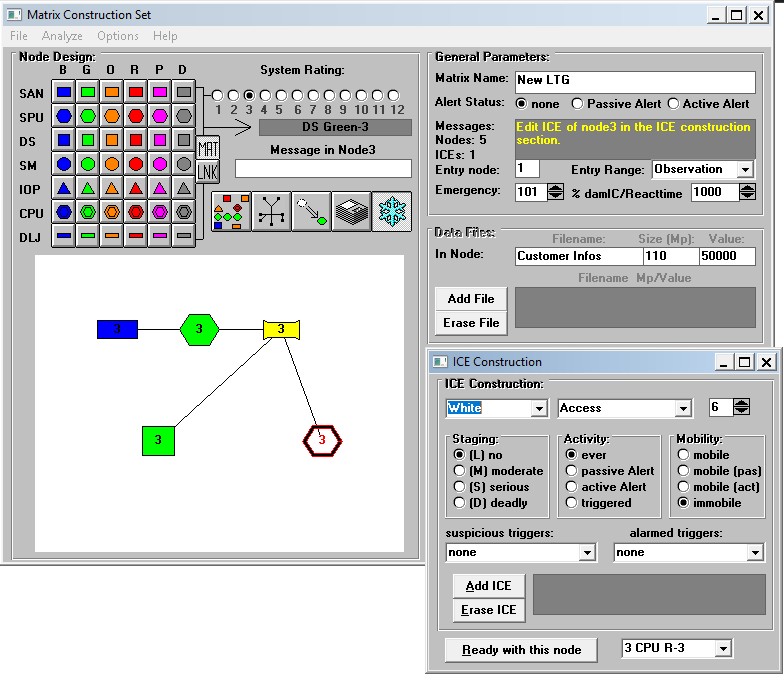Click the node layout tool with colored shapes

(x=231, y=212)
